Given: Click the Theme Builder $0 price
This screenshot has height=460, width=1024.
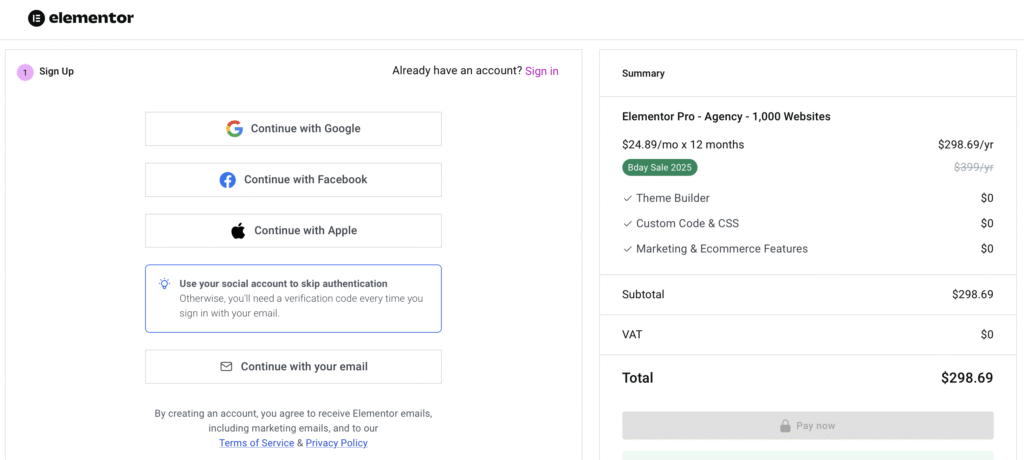Looking at the screenshot, I should pos(987,198).
